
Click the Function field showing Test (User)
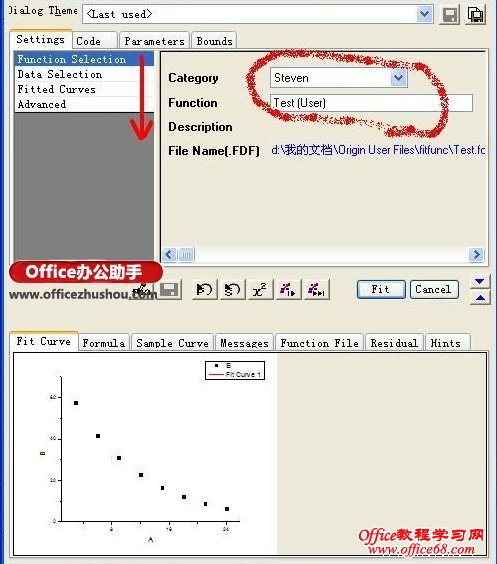tap(371, 103)
